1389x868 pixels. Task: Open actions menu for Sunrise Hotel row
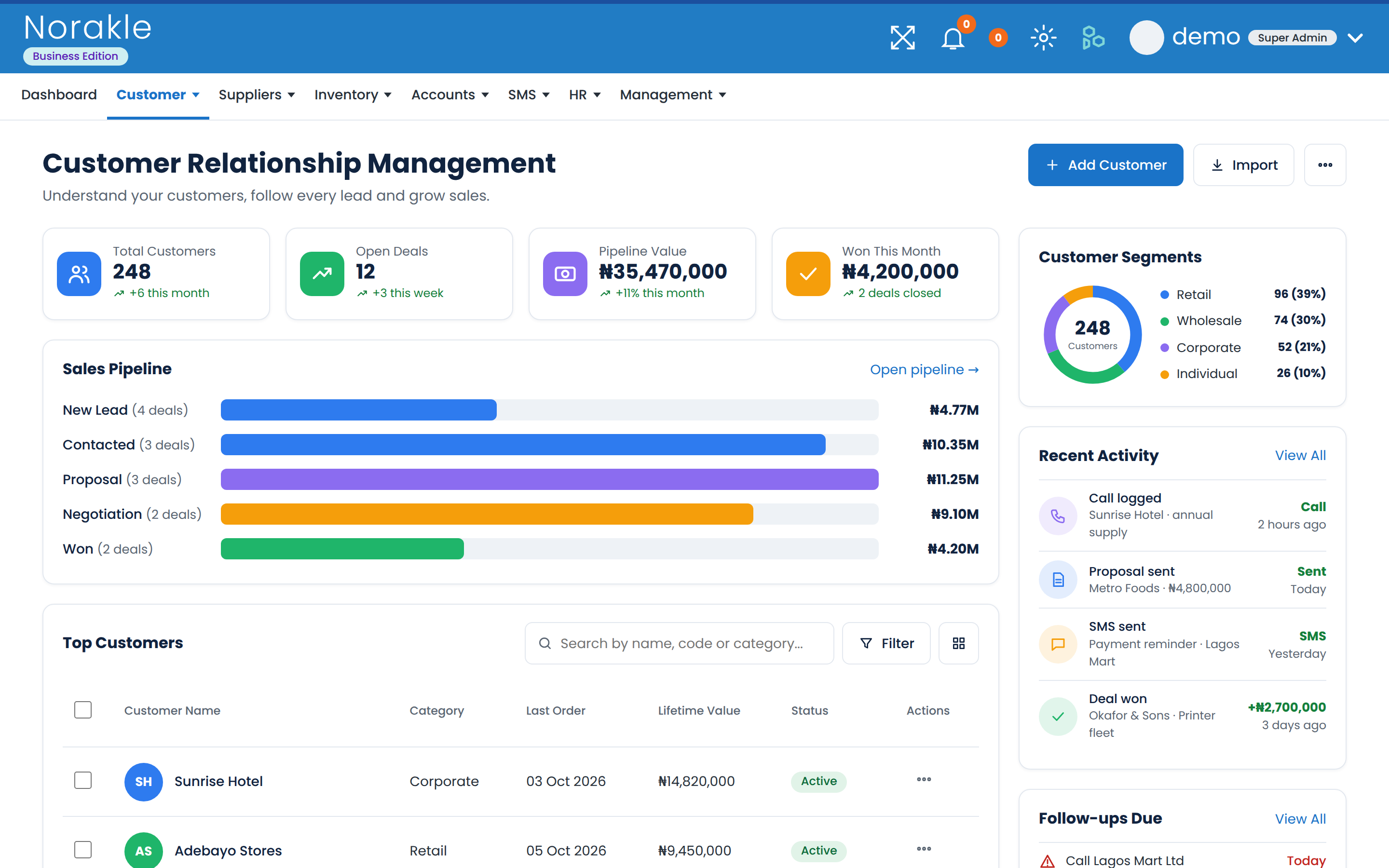[924, 780]
